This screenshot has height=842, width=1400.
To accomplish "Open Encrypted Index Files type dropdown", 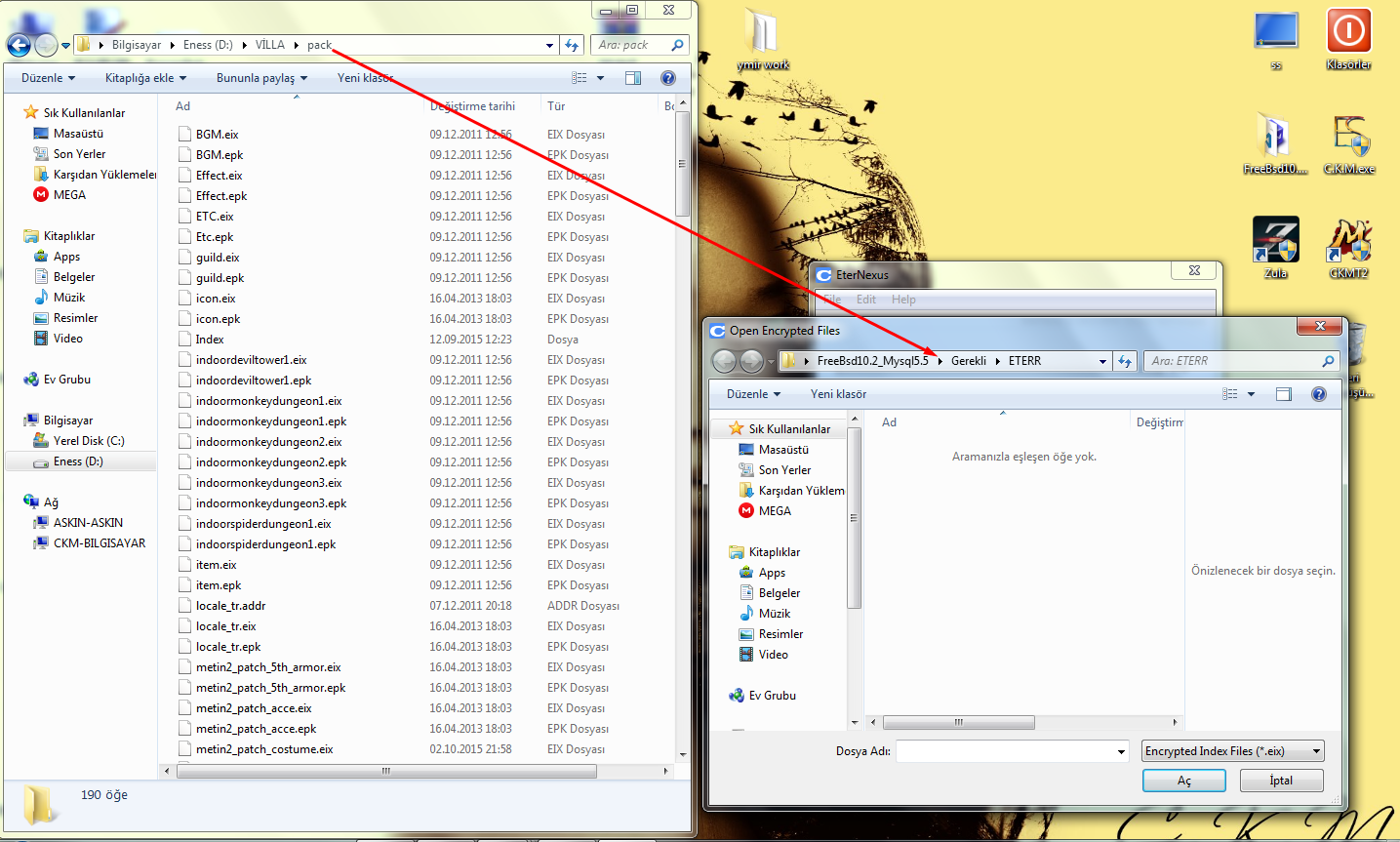I will coord(1233,751).
